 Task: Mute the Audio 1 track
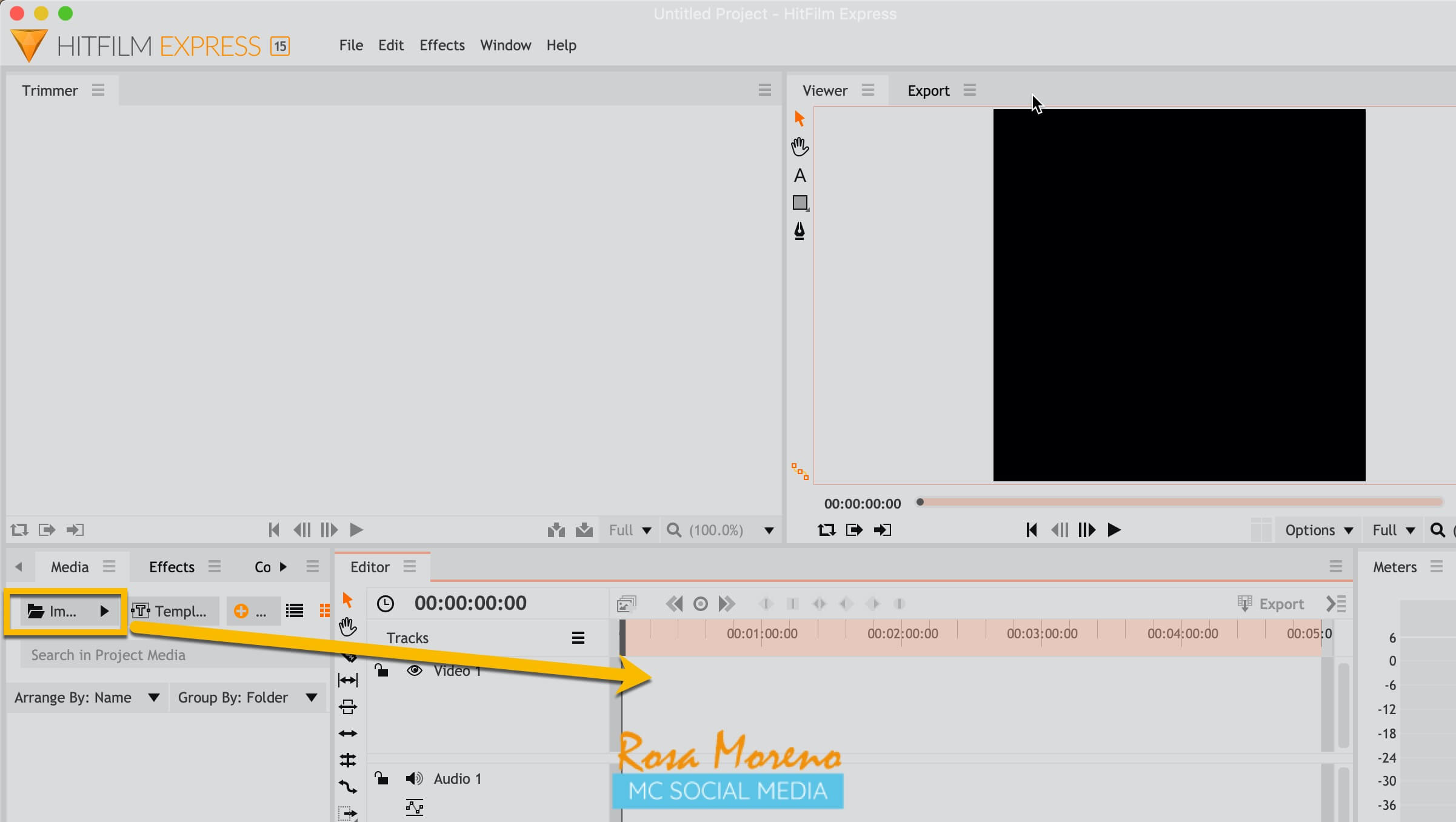tap(415, 779)
